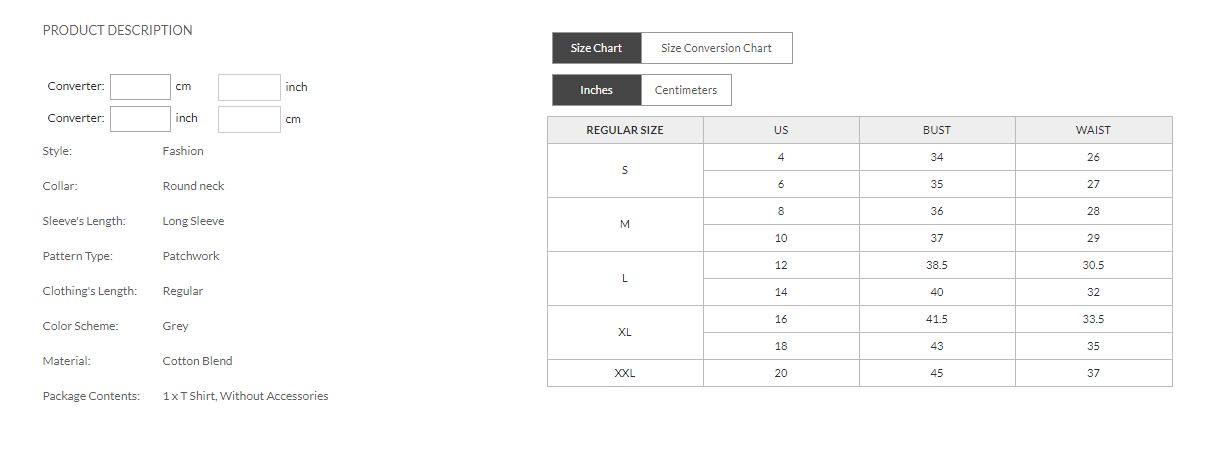Click the XL size cell

click(625, 332)
